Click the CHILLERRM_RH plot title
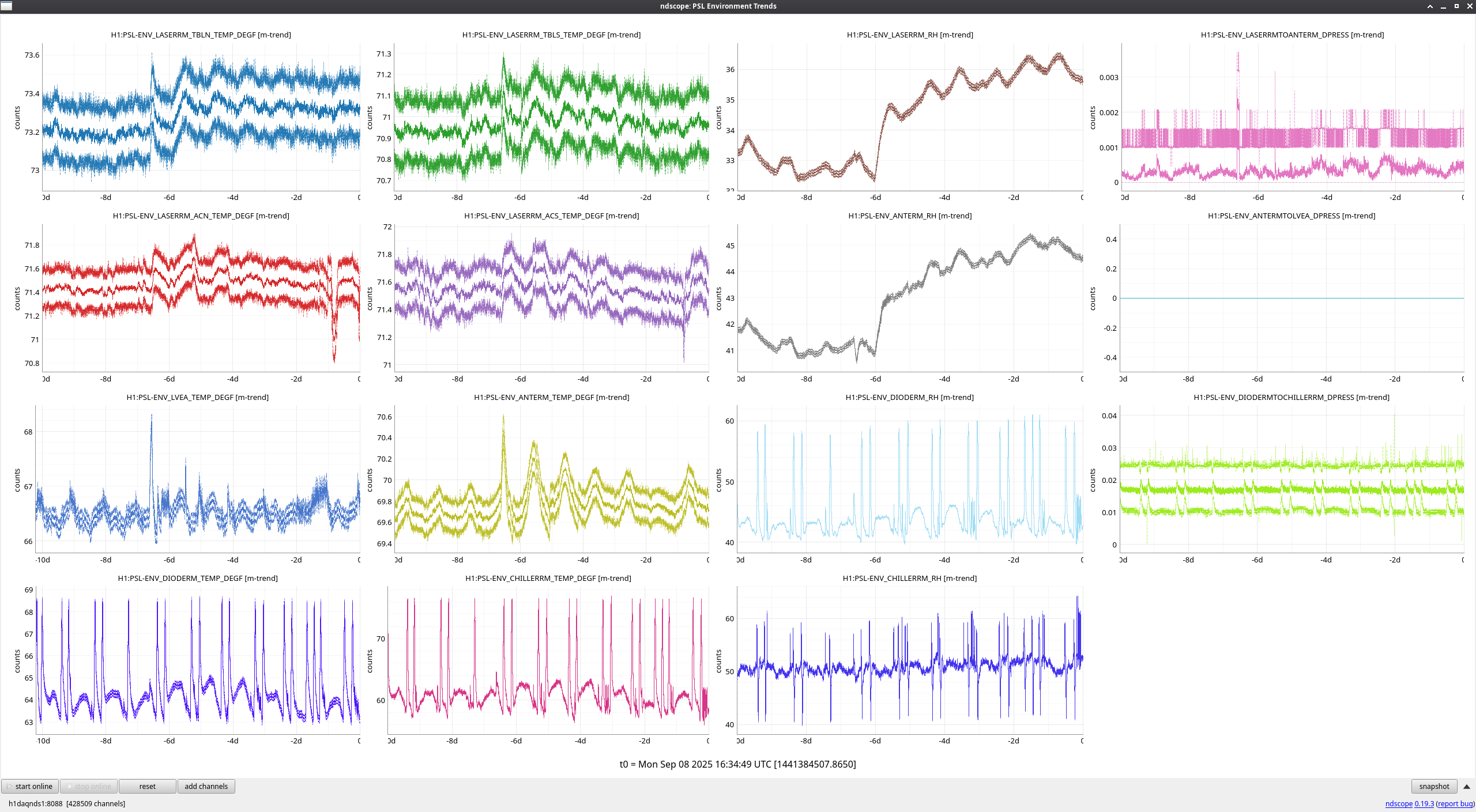Screen dimensions: 1476x812 pos(909,578)
